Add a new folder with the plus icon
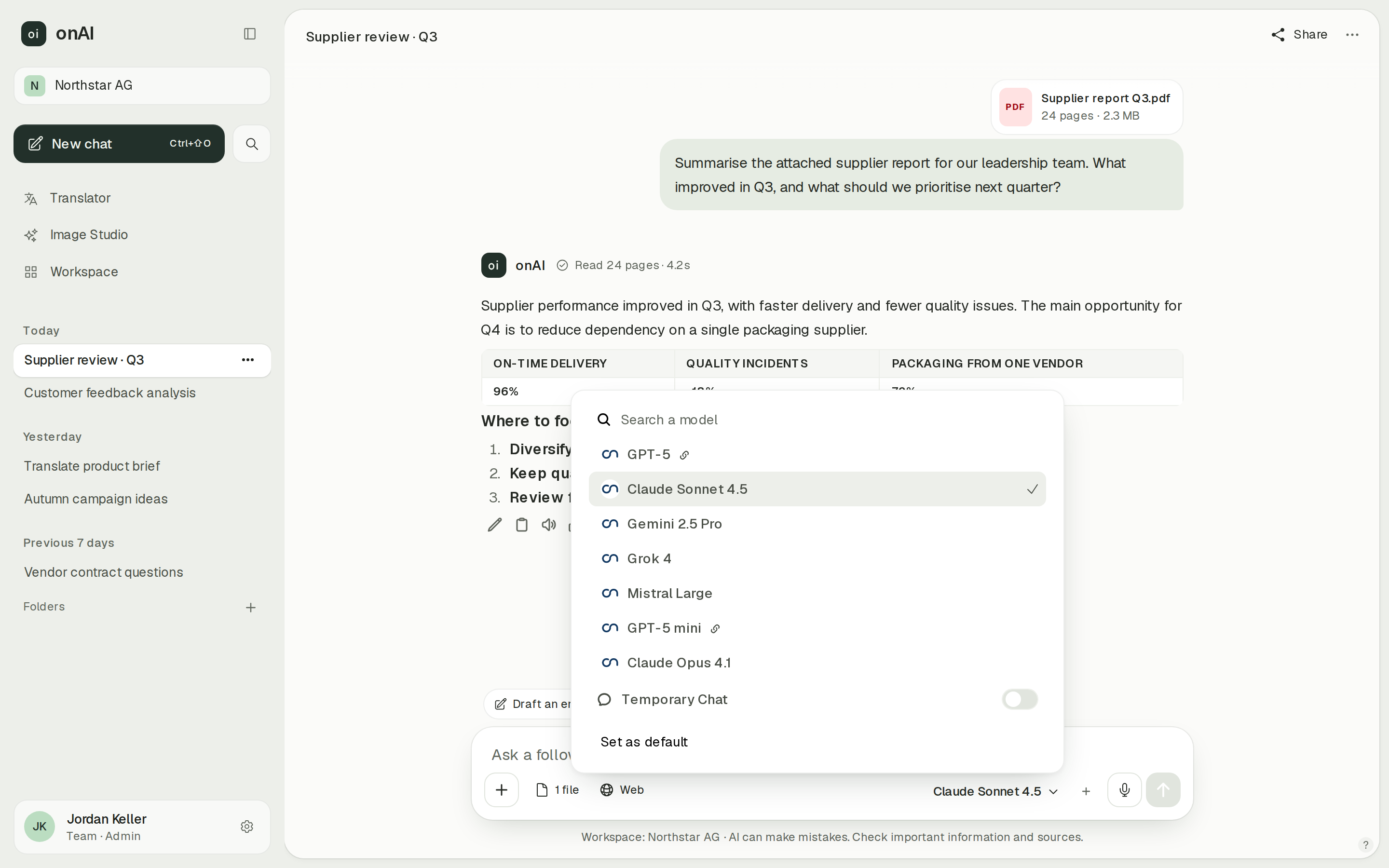The width and height of the screenshot is (1389, 868). (251, 608)
